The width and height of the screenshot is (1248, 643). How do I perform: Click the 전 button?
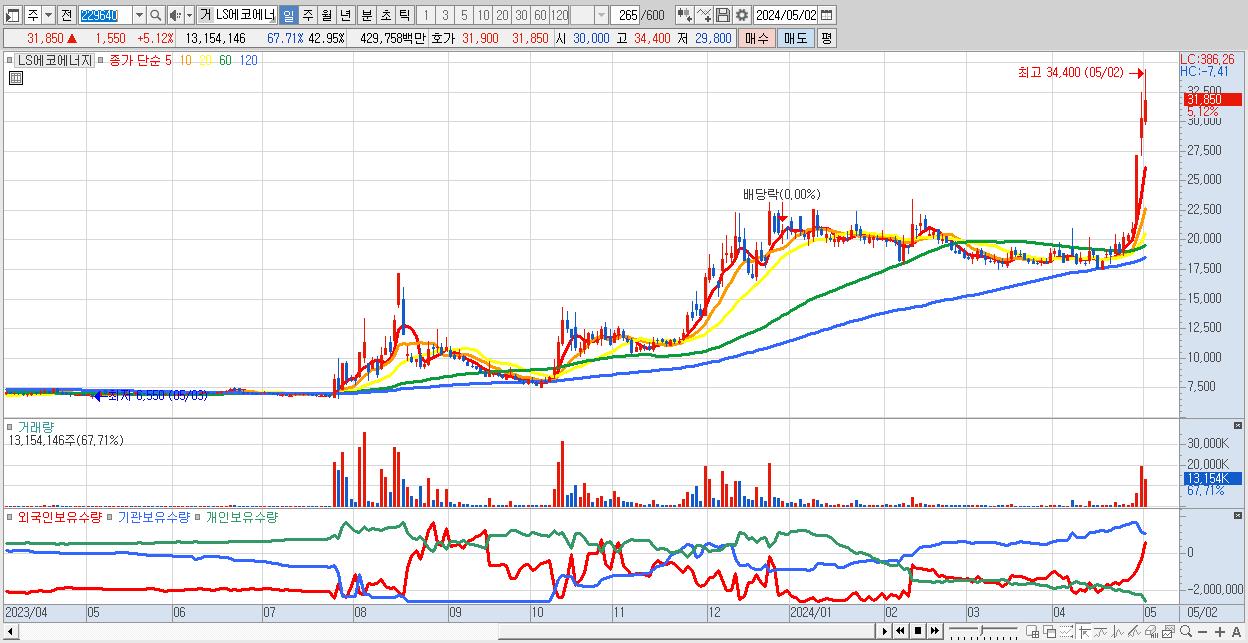(66, 15)
